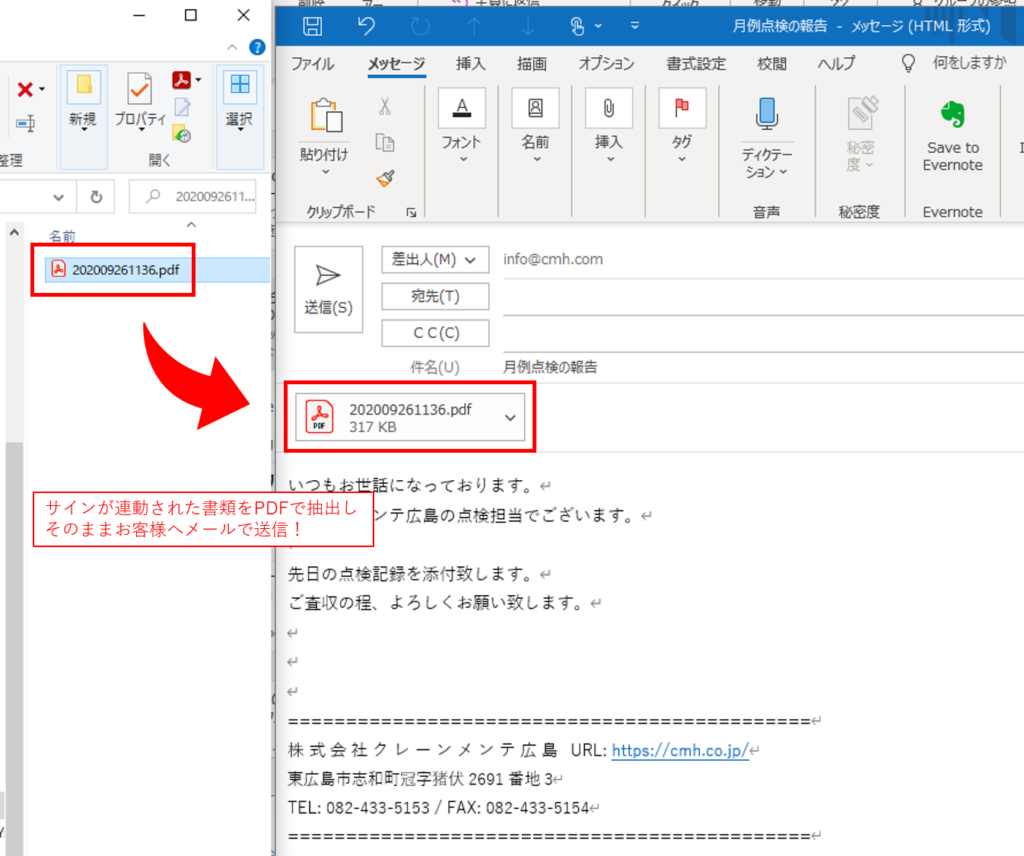Screen dimensions: 1024x856
Task: Click the 名前 address book icon
Action: (x=535, y=108)
